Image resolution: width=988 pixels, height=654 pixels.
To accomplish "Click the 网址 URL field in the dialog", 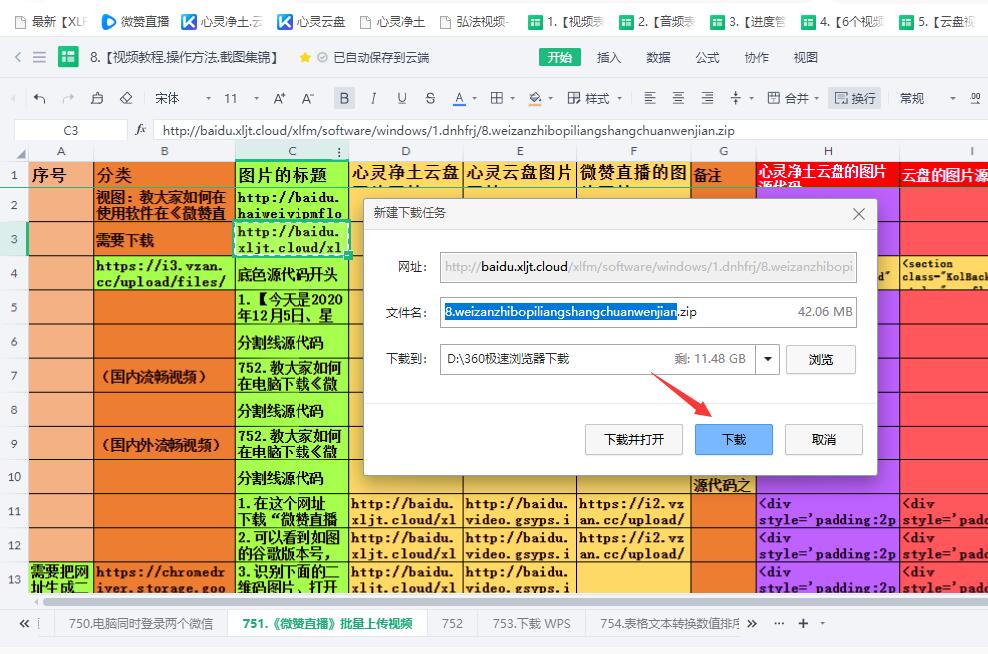I will tap(648, 267).
